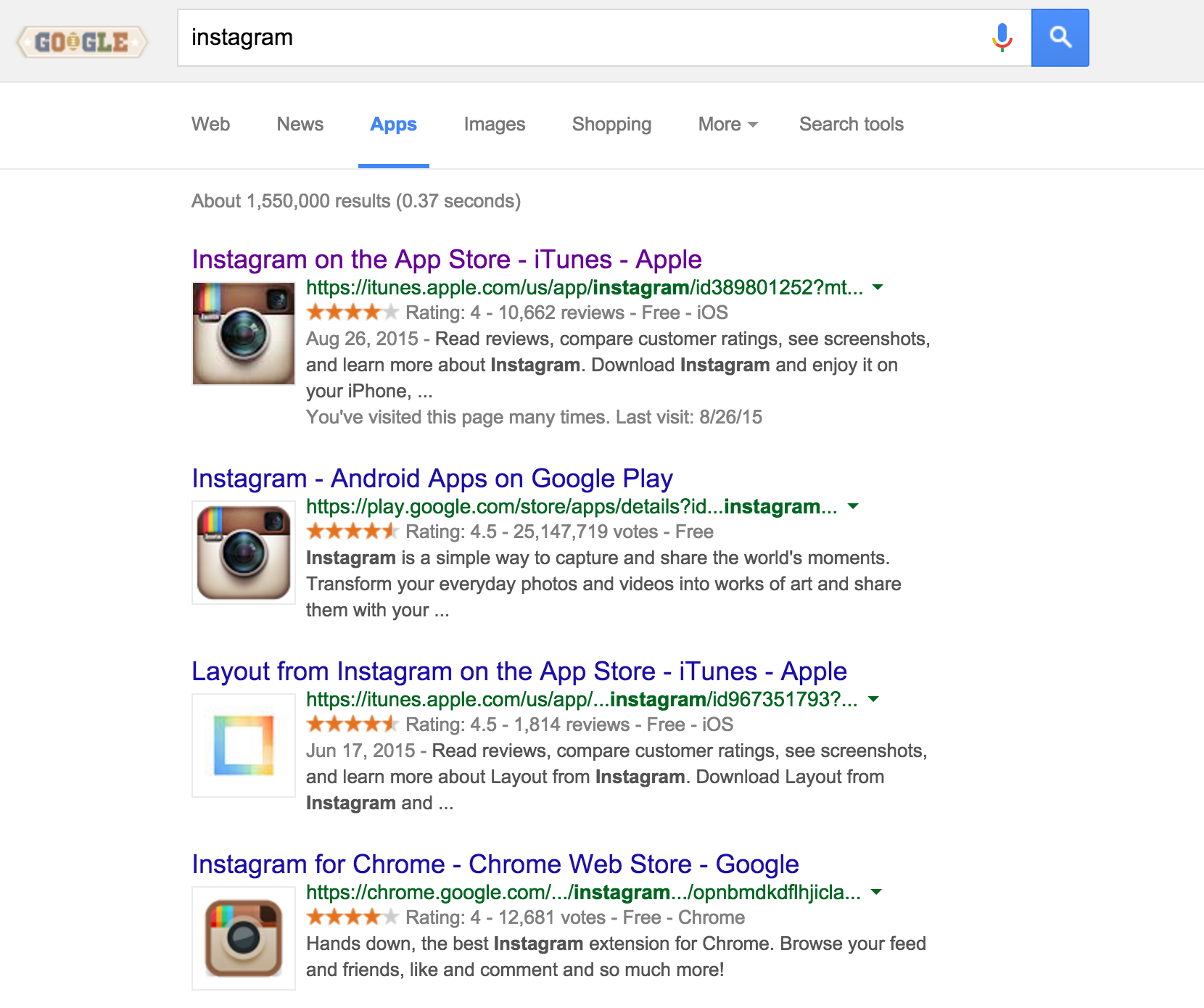Click star rating for 12,681 votes result

point(352,917)
